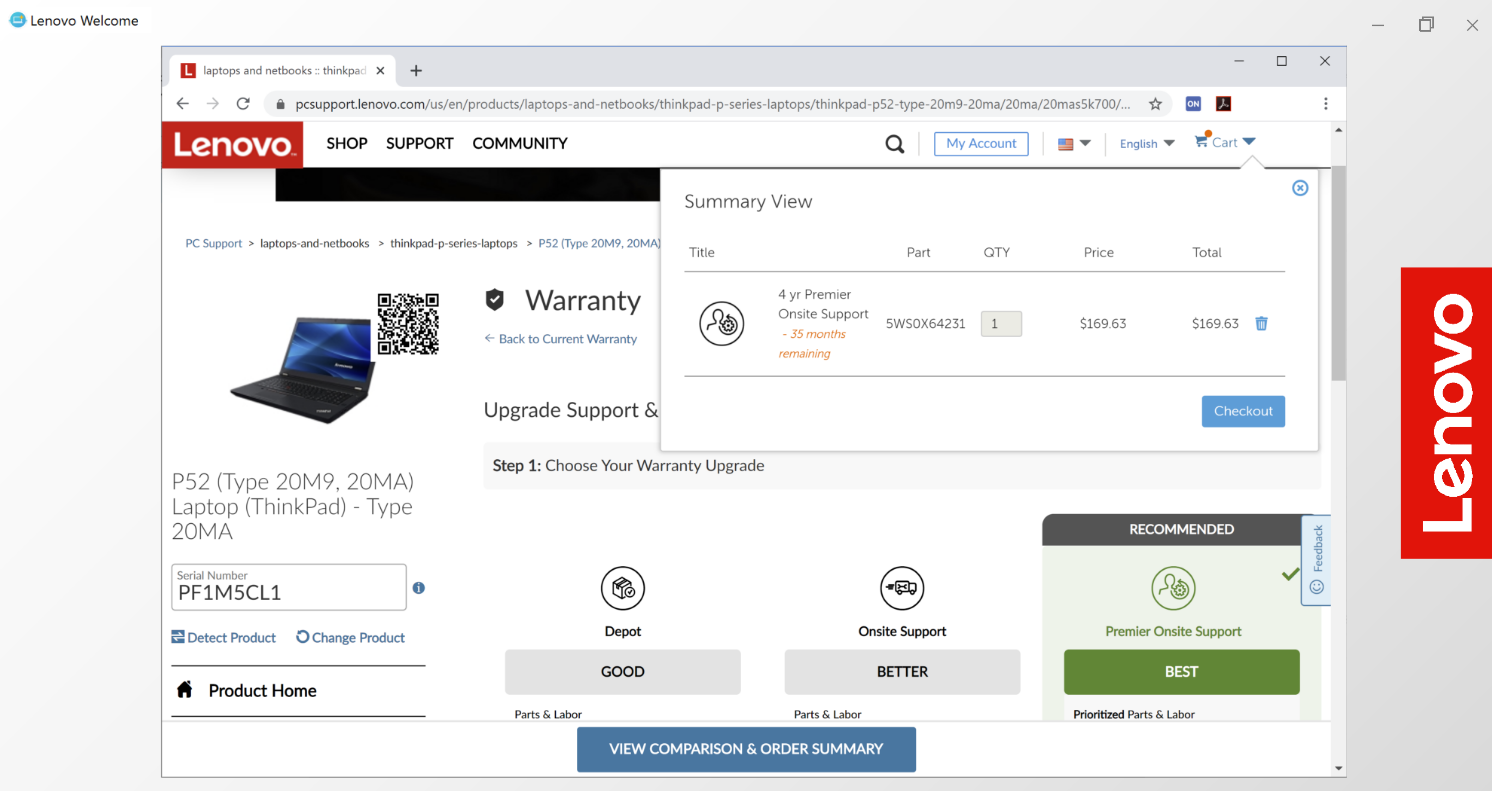Click the Adobe Acrobat extension icon
Image resolution: width=1492 pixels, height=791 pixels.
pos(1223,104)
